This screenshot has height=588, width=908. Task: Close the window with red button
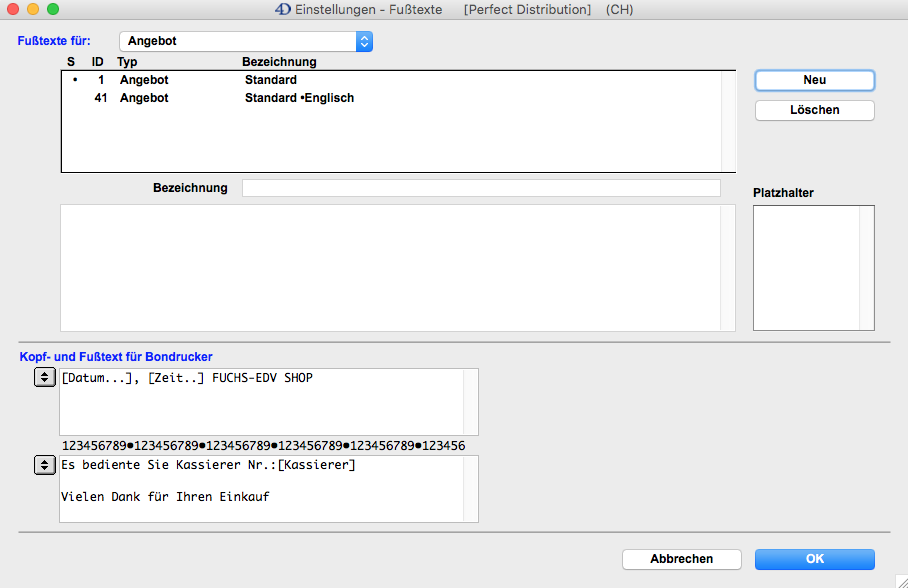pyautogui.click(x=13, y=9)
